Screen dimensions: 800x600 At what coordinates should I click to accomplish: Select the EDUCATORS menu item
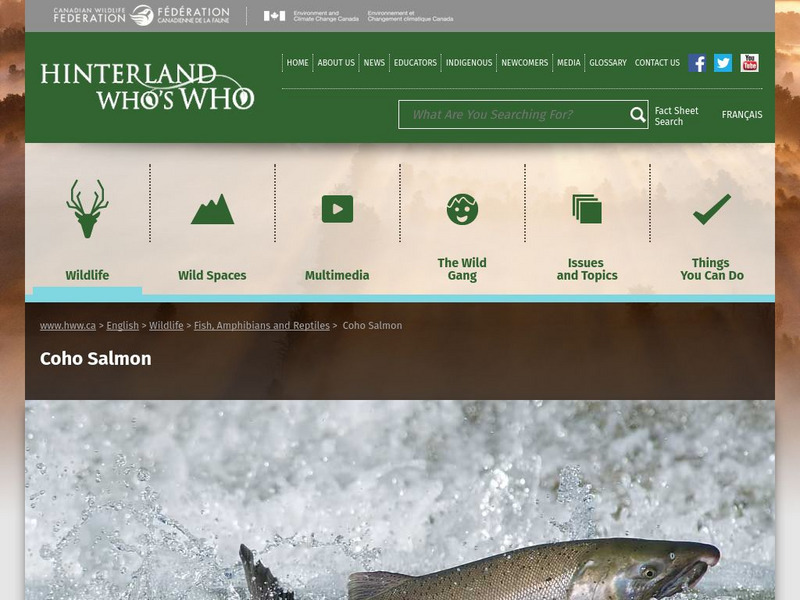(x=415, y=63)
